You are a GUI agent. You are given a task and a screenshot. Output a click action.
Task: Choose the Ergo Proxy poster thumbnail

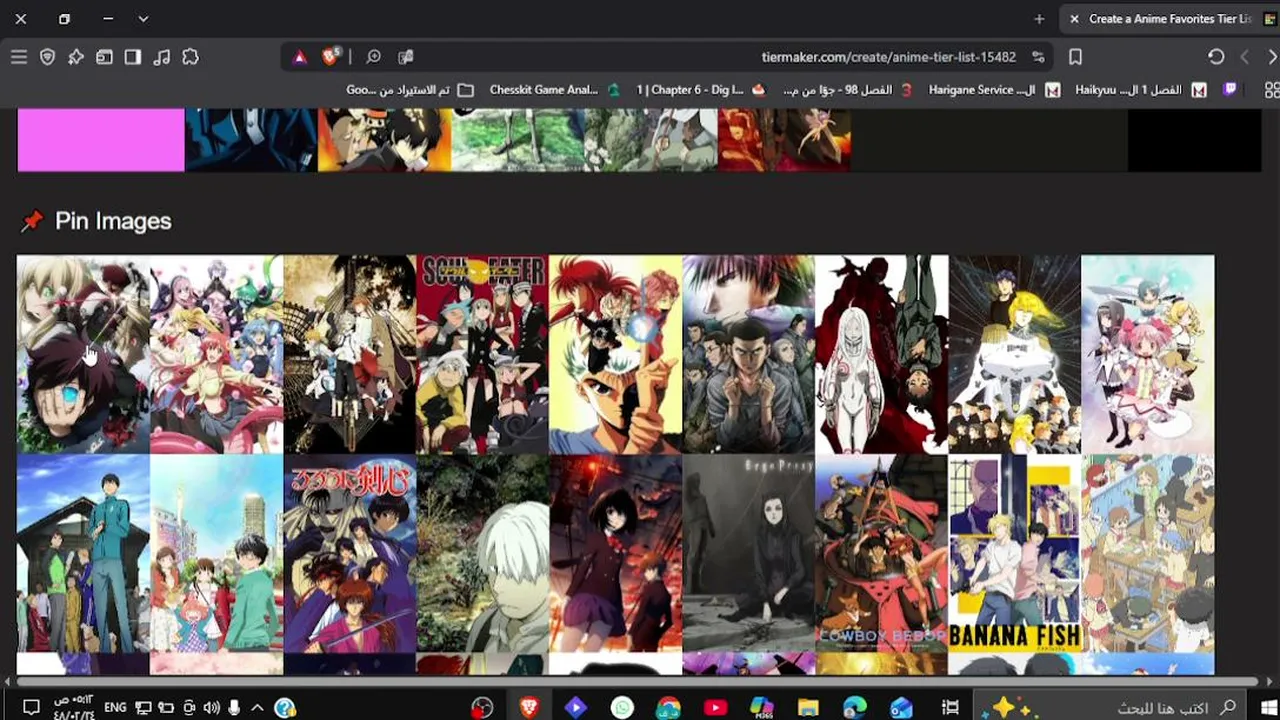[x=748, y=552]
